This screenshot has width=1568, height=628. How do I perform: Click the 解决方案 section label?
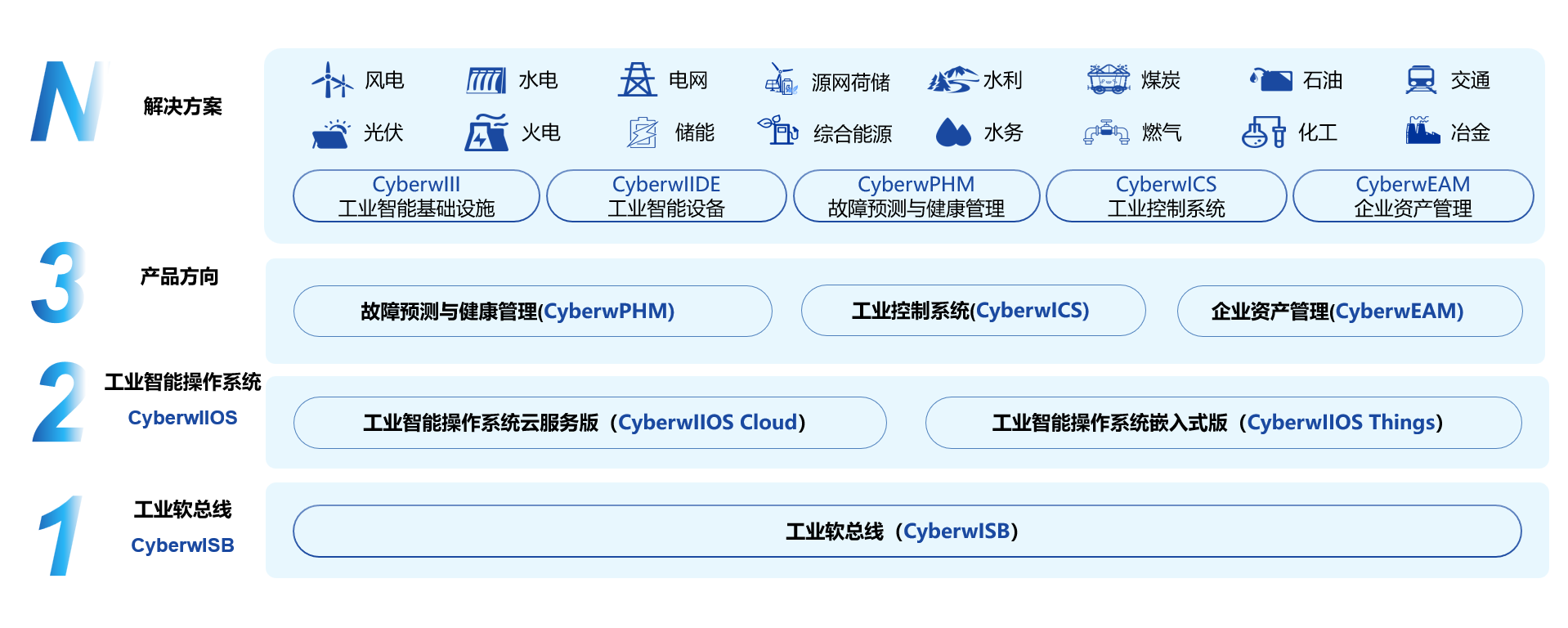tap(182, 107)
